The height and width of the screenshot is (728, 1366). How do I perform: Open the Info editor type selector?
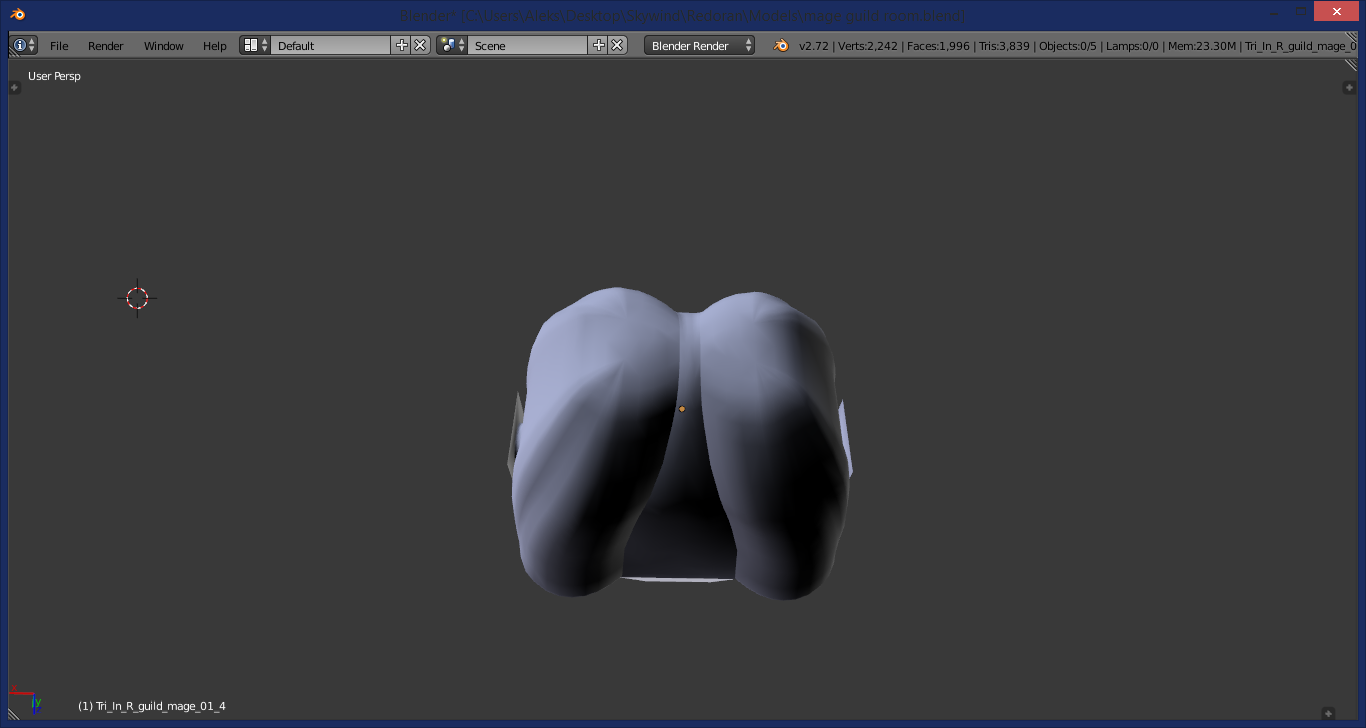[23, 45]
